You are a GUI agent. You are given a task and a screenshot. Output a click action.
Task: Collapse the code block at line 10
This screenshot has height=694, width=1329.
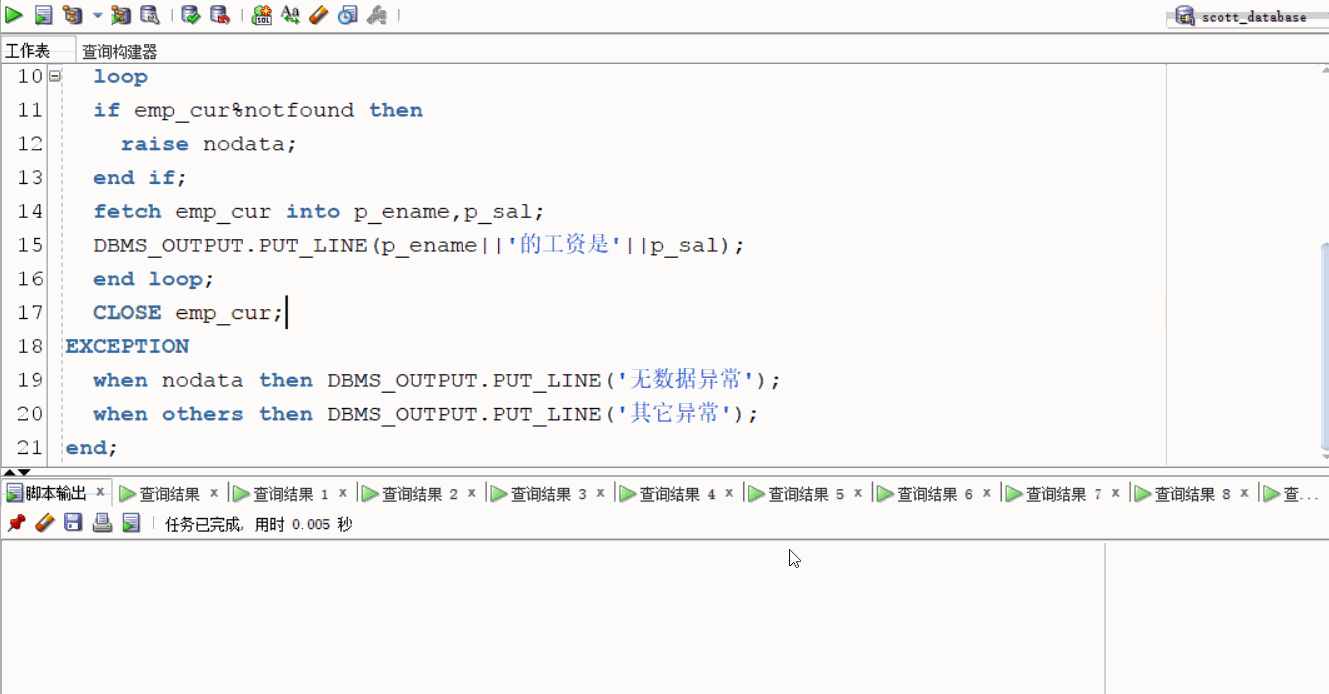click(x=55, y=76)
